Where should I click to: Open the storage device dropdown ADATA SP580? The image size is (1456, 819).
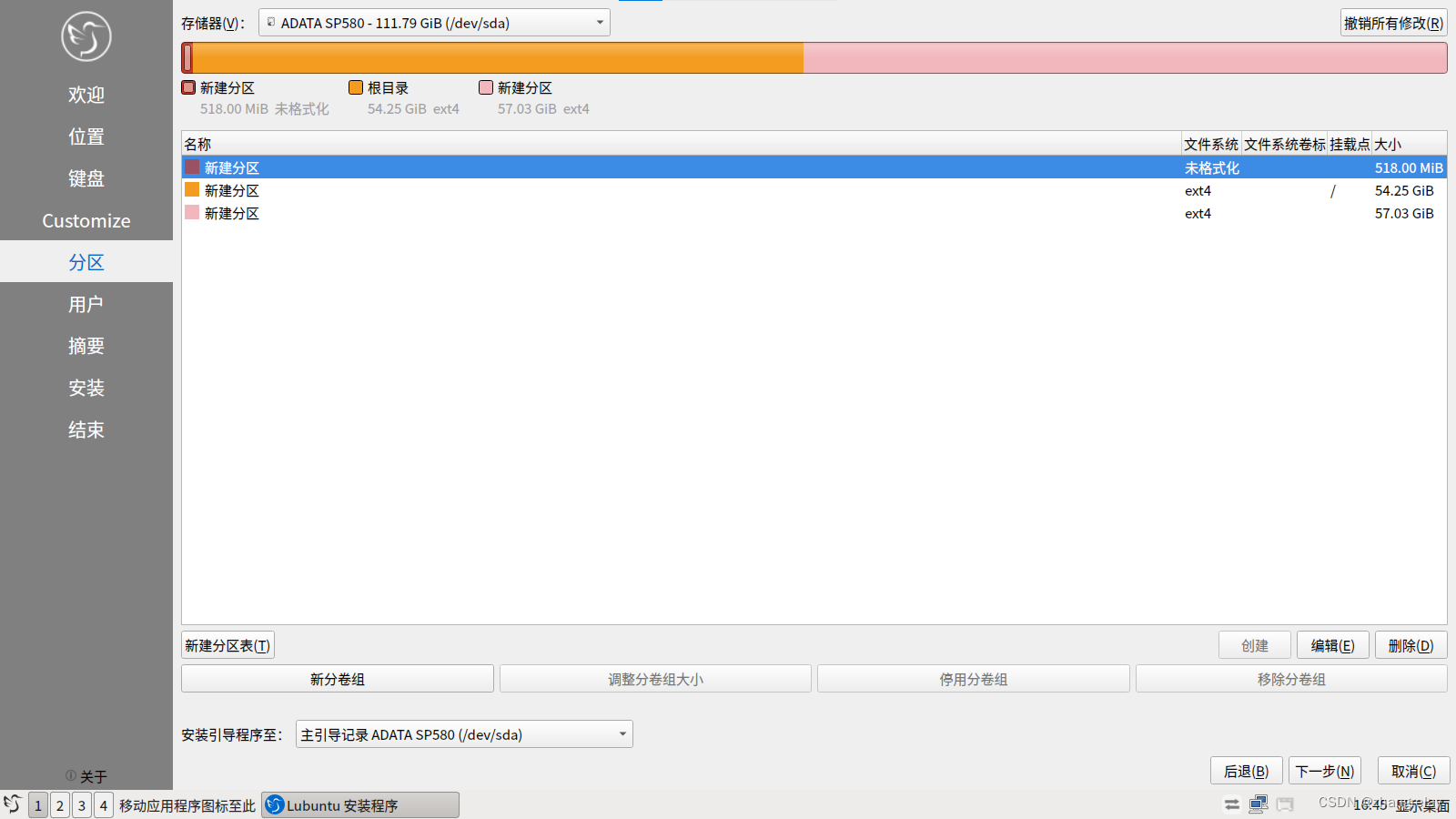tap(434, 23)
